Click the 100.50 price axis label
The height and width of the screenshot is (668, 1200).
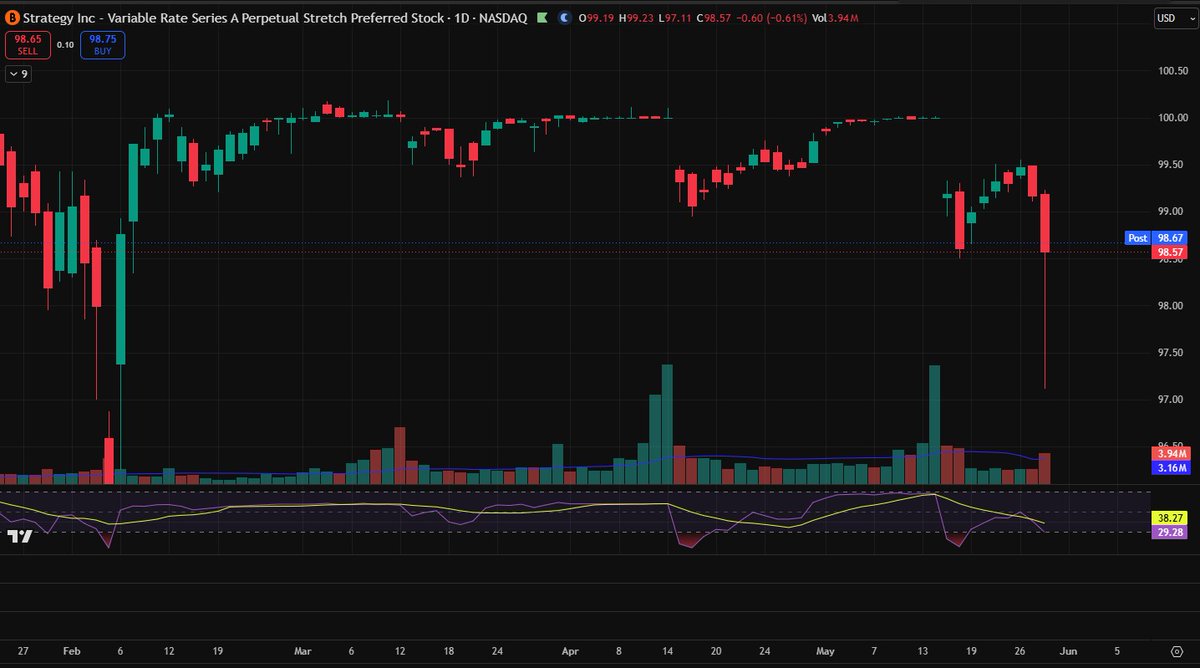click(1171, 71)
